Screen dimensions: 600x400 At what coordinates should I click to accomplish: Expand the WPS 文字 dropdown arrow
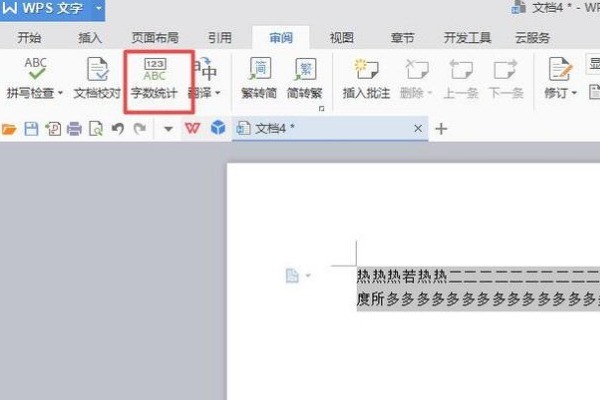99,8
